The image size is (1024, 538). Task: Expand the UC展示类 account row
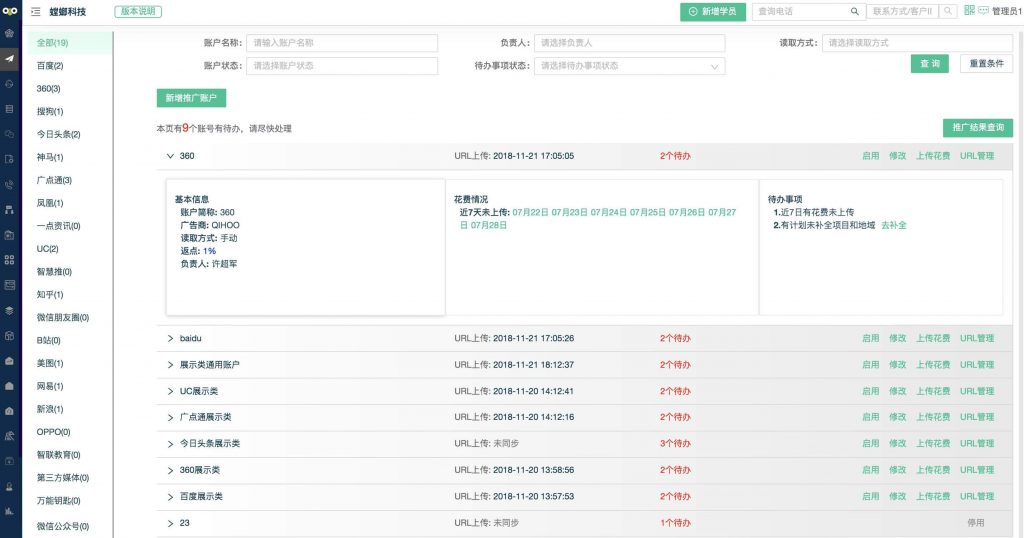(170, 391)
